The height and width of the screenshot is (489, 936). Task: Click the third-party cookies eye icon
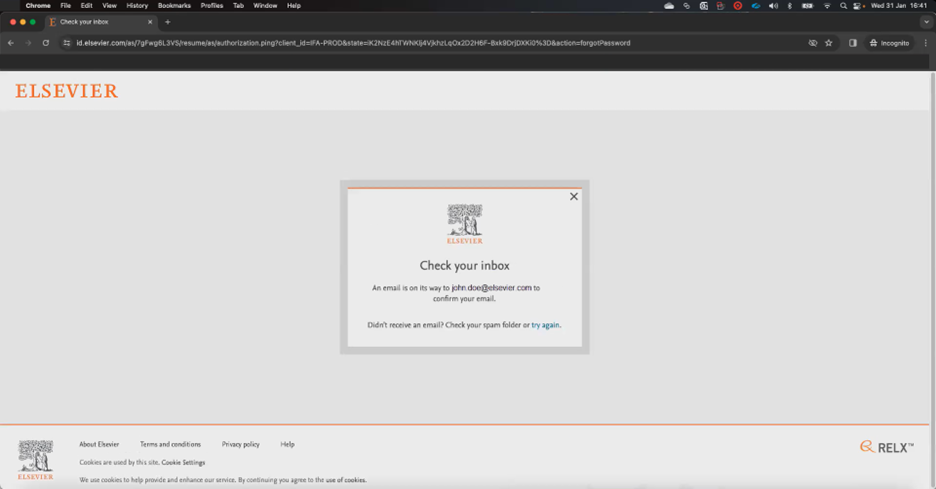point(812,43)
